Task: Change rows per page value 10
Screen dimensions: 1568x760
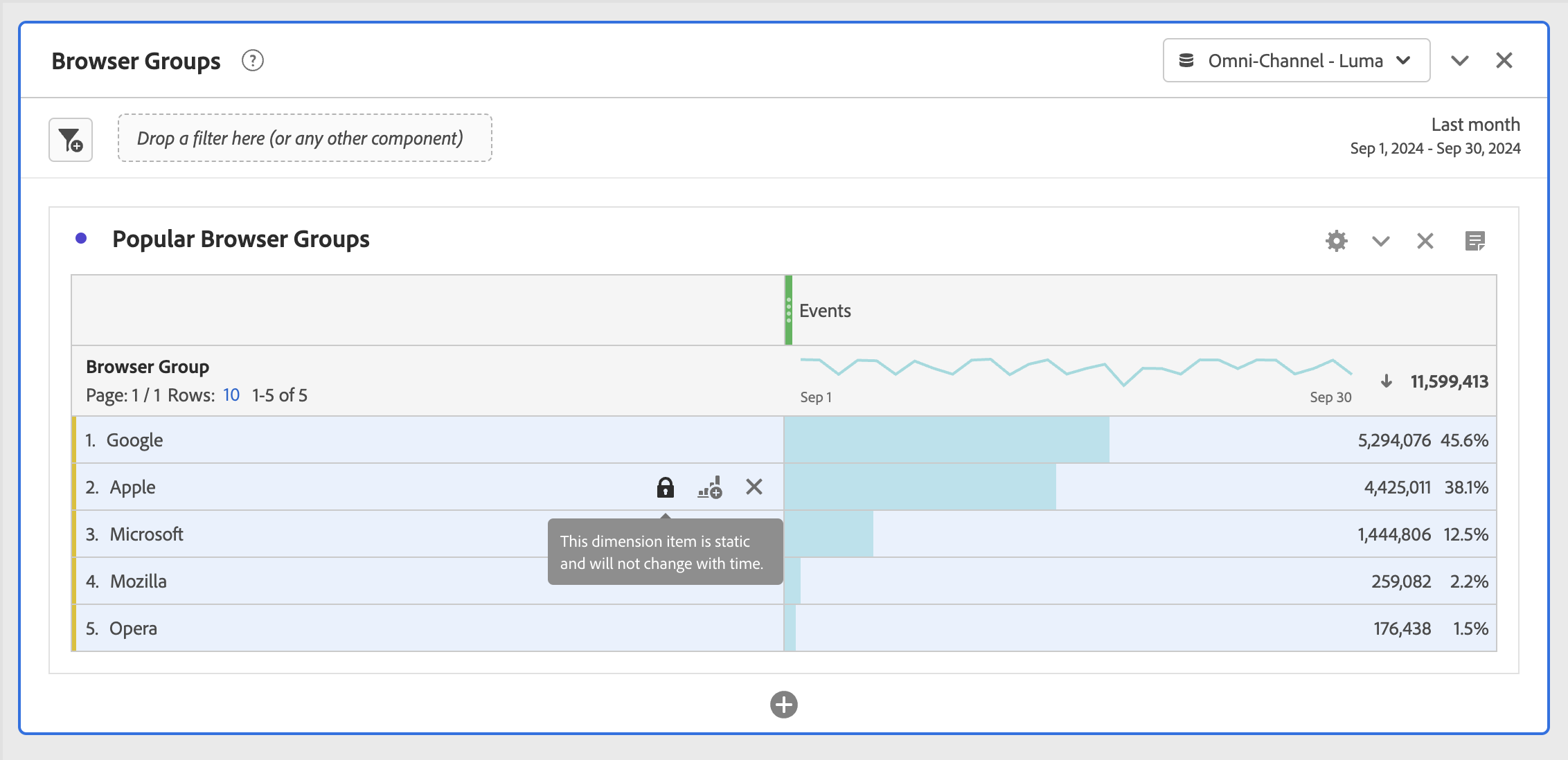Action: click(231, 395)
